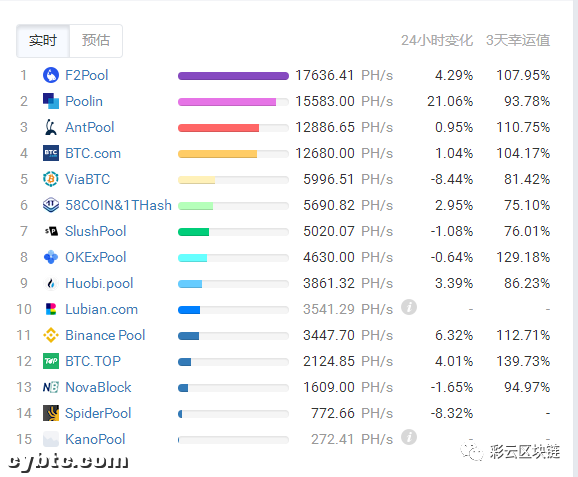Click the green SlushPool hashrate bar
This screenshot has height=477, width=578.
pyautogui.click(x=194, y=232)
